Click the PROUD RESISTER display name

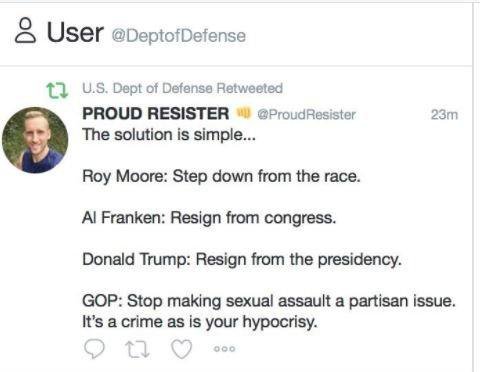click(156, 113)
